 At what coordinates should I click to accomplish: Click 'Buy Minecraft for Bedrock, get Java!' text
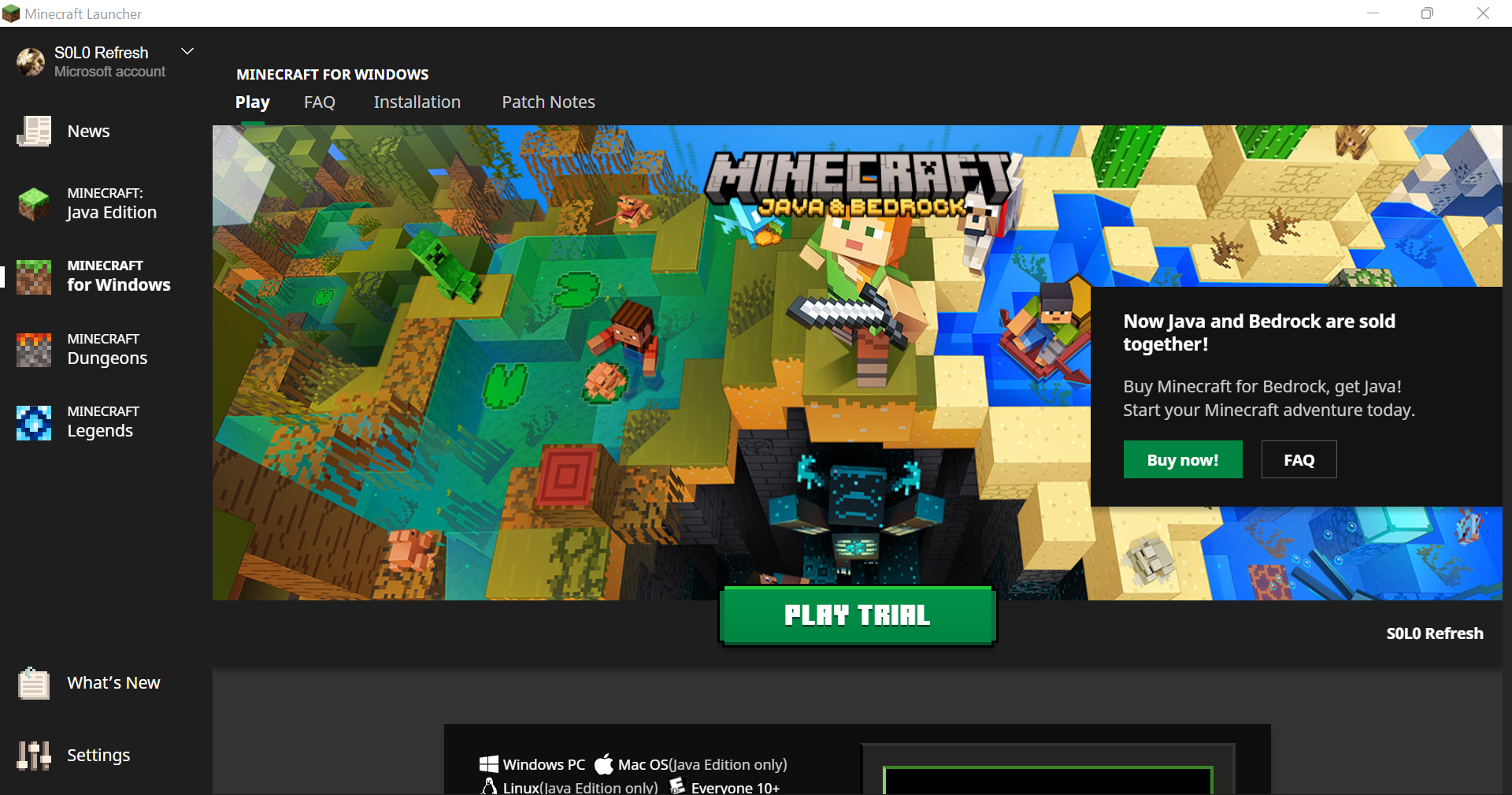coord(1262,387)
